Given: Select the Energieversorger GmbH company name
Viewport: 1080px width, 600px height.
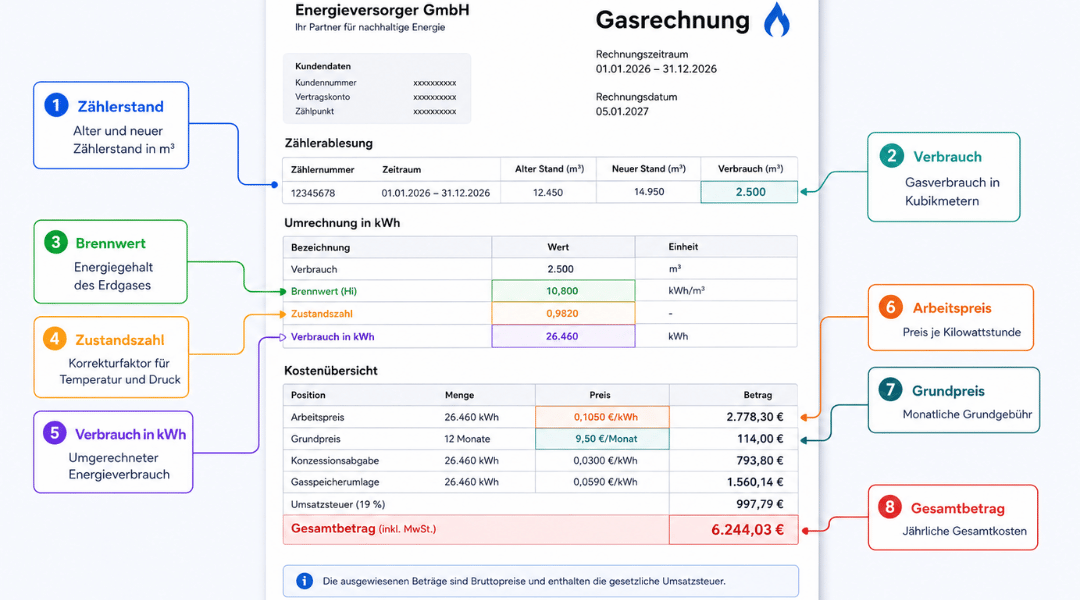Looking at the screenshot, I should pyautogui.click(x=382, y=10).
